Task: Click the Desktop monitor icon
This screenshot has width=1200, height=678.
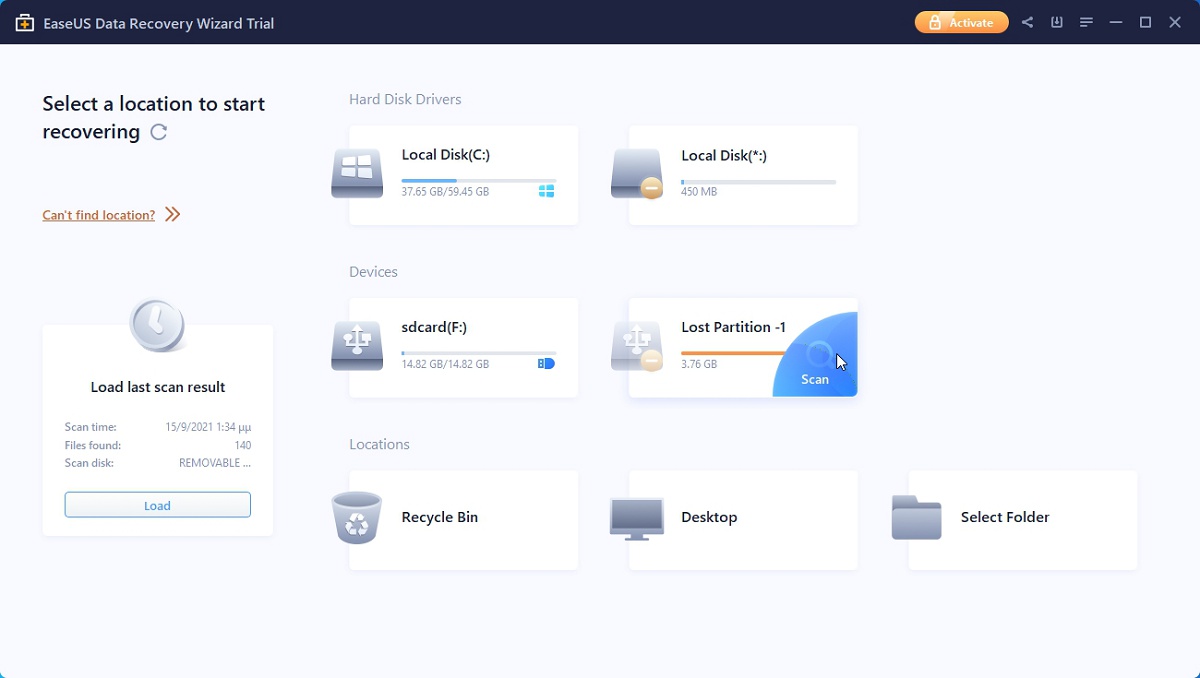Action: 637,519
